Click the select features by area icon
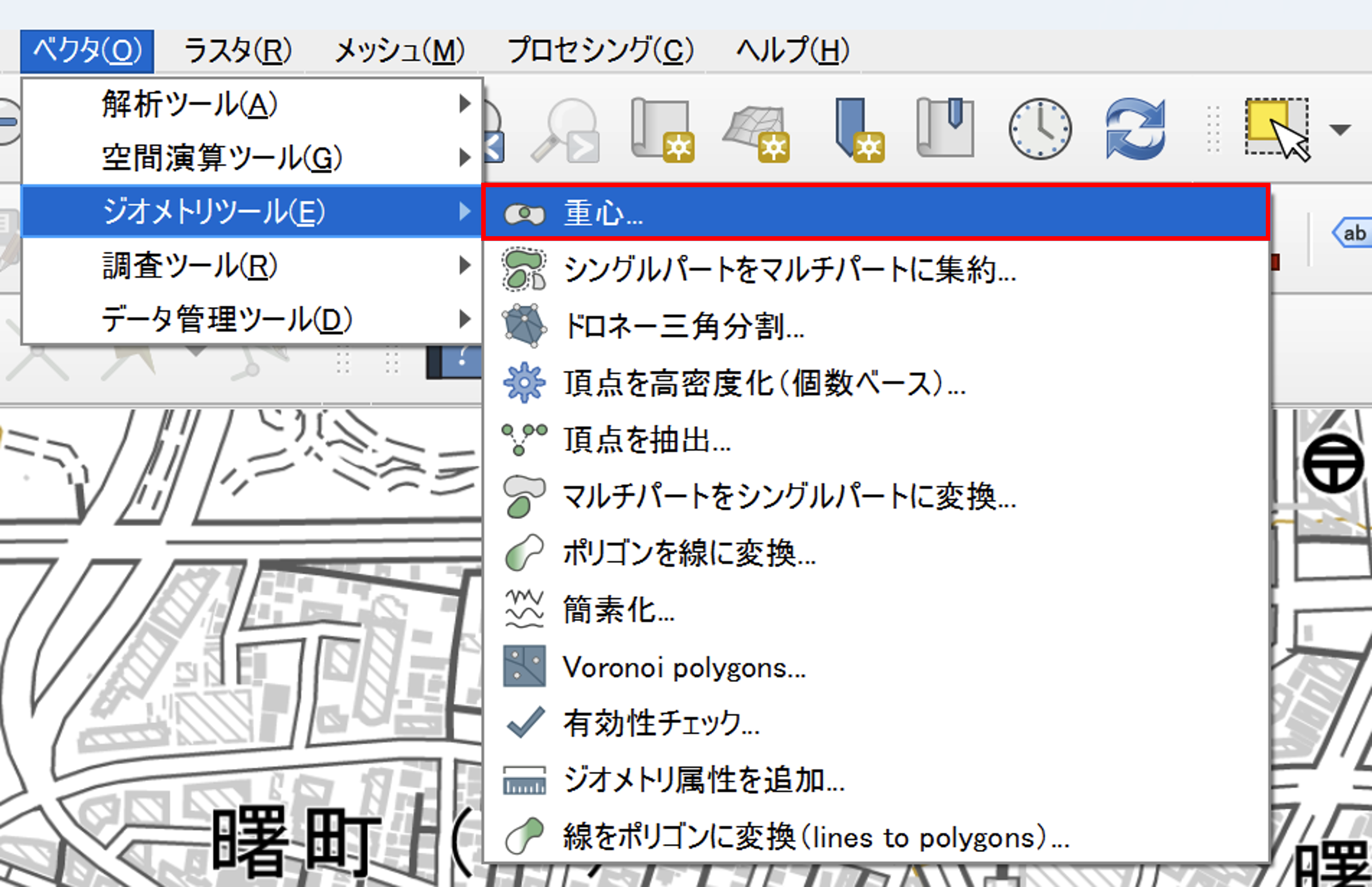The width and height of the screenshot is (1372, 887). pyautogui.click(x=1278, y=130)
